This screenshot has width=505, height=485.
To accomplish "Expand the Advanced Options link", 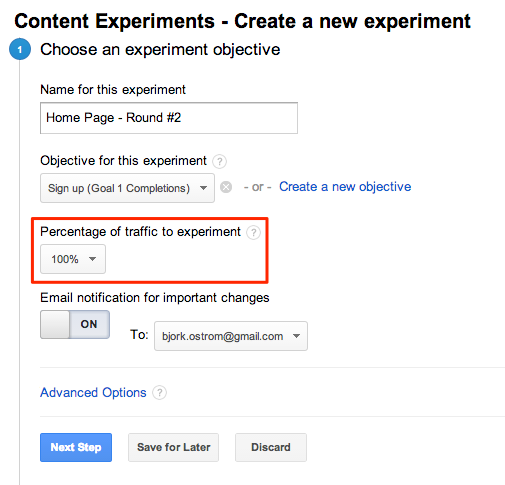I will [93, 393].
